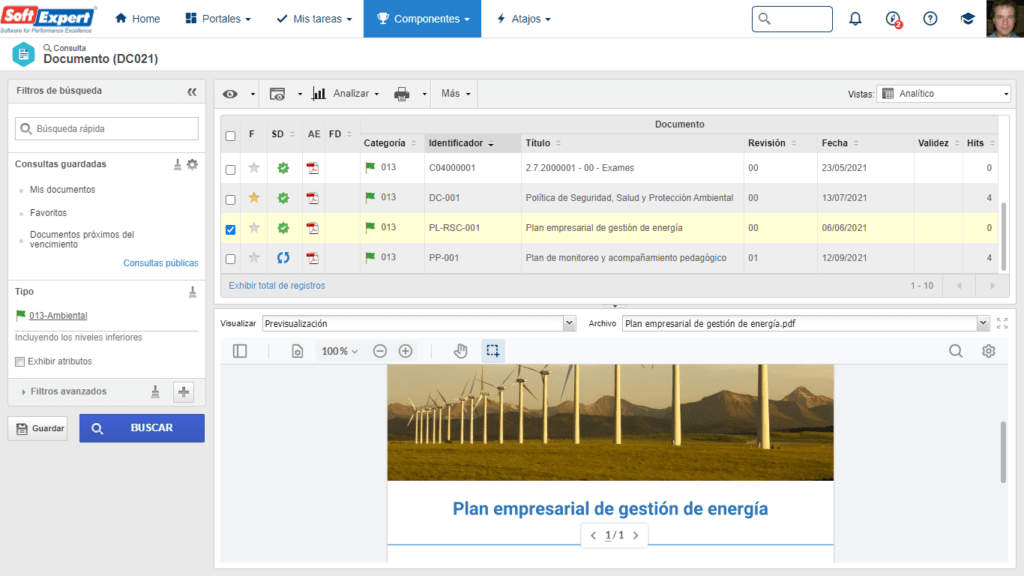The width and height of the screenshot is (1024, 576).
Task: Click the printer icon in toolbar
Action: tap(402, 94)
